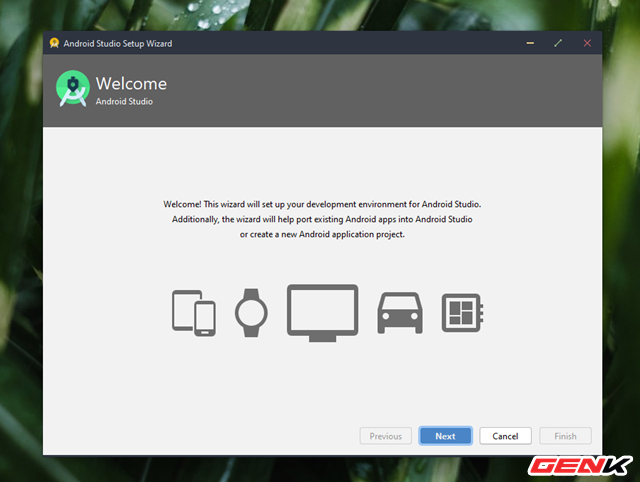This screenshot has width=640, height=482.
Task: Select the Android TV screen icon
Action: point(322,312)
